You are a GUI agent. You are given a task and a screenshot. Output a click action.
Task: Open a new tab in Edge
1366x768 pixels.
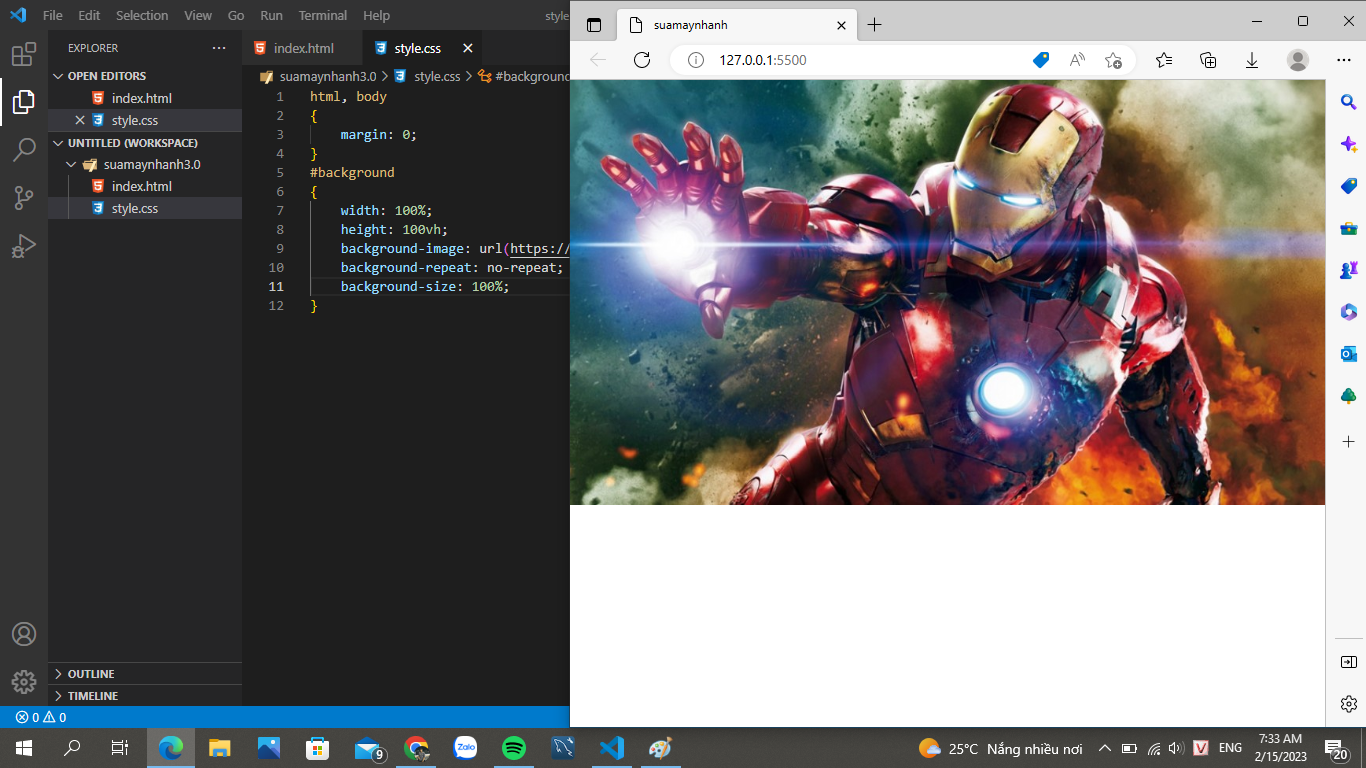pos(875,25)
